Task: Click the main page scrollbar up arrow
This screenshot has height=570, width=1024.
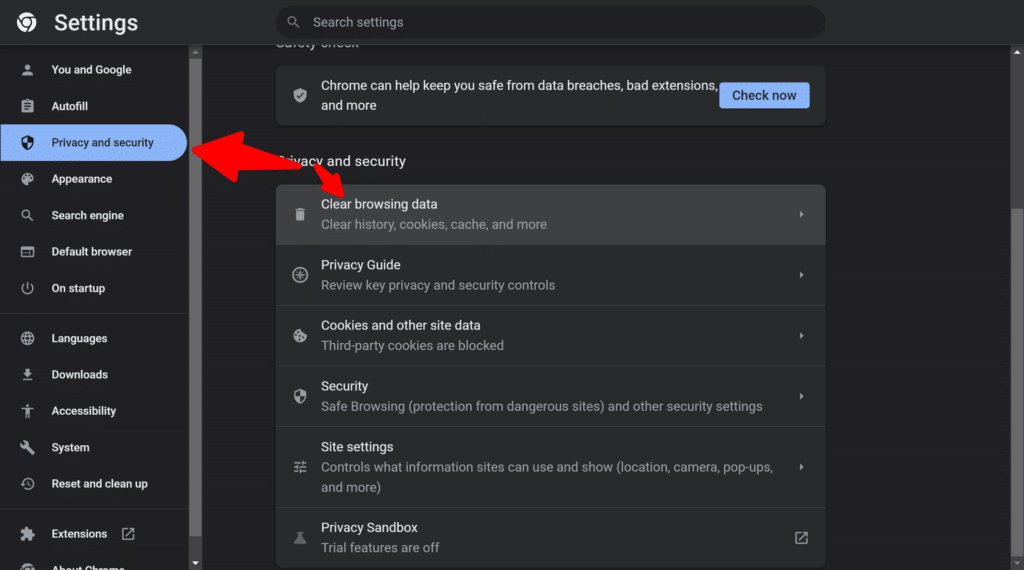Action: pos(1017,52)
